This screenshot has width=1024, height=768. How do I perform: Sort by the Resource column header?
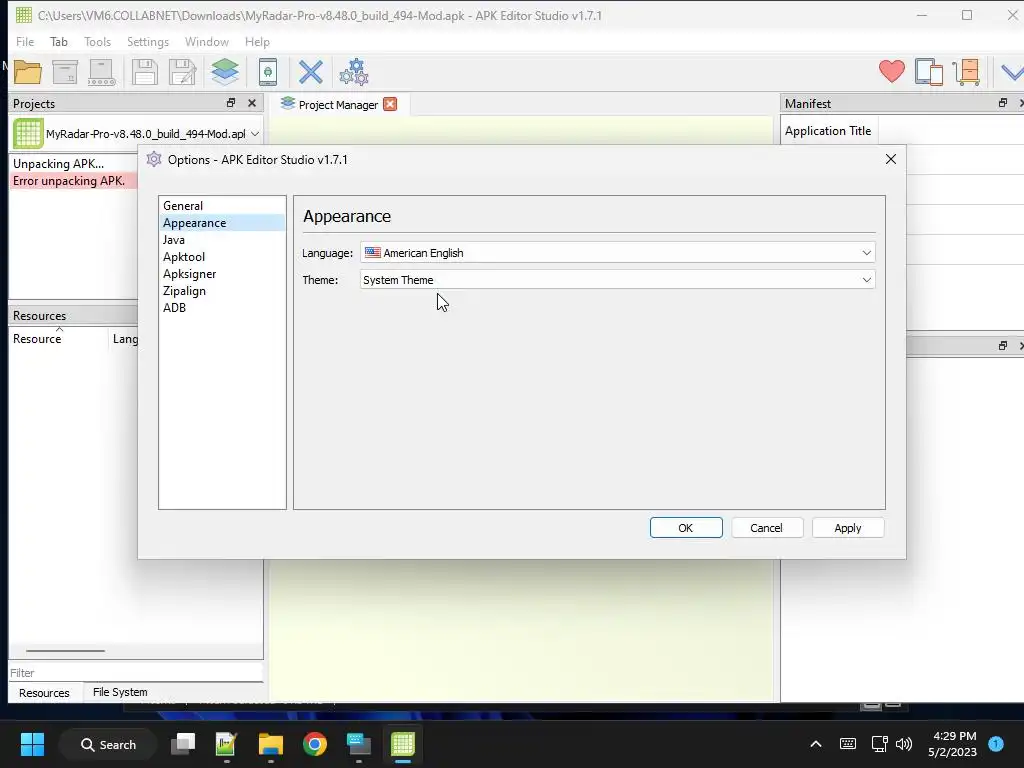pyautogui.click(x=57, y=339)
